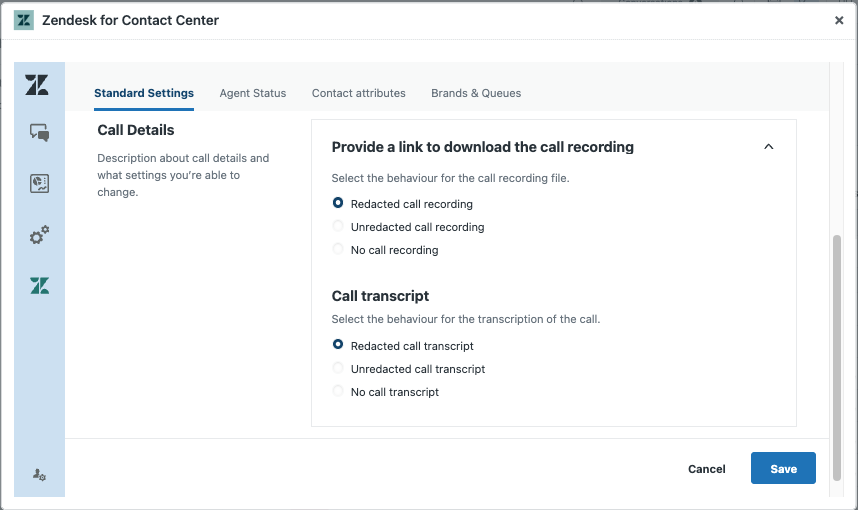Select Unredacted call transcript option
Screen dimensions: 858x510
[338, 369]
